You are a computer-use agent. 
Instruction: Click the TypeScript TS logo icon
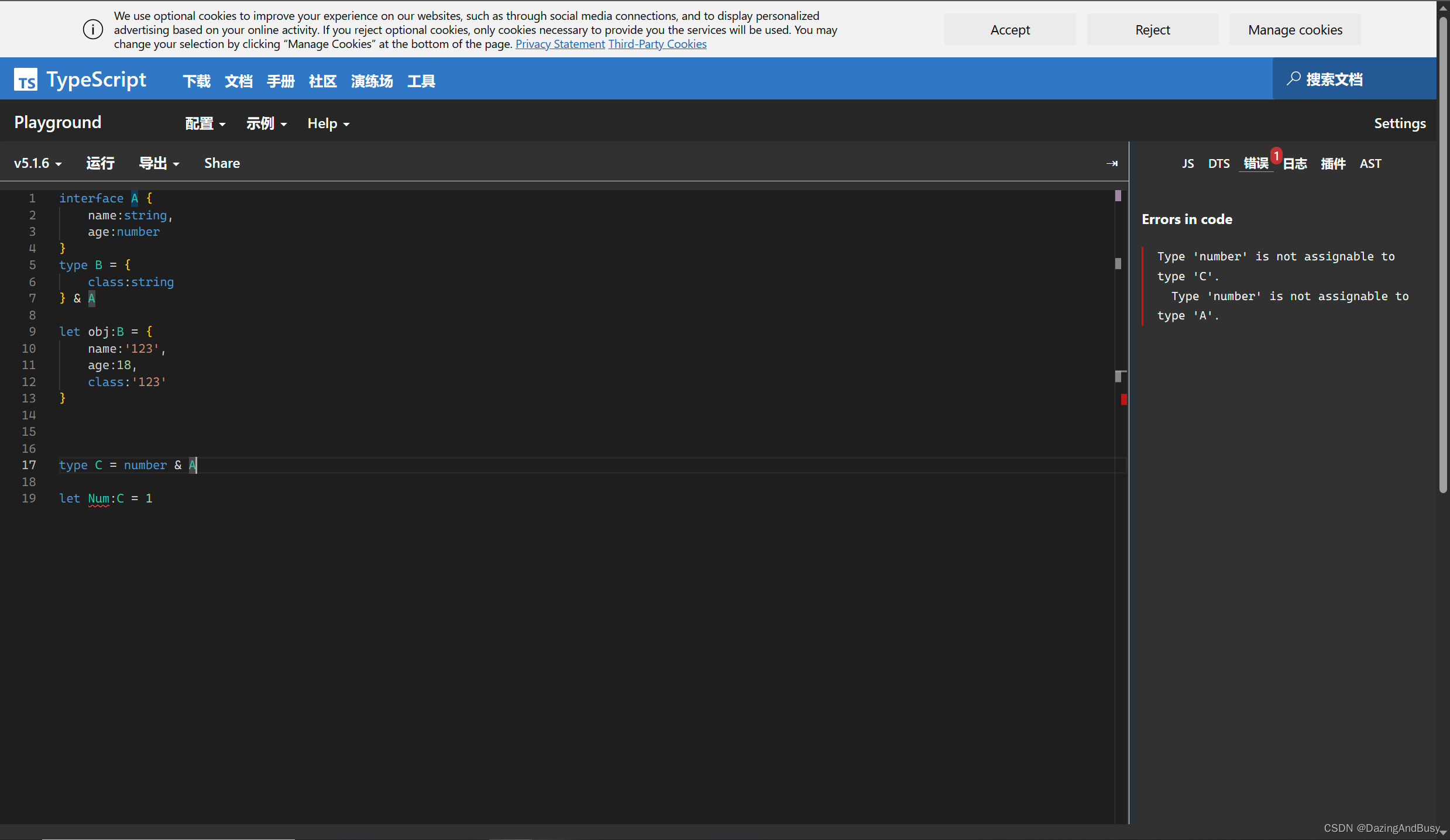click(x=25, y=79)
